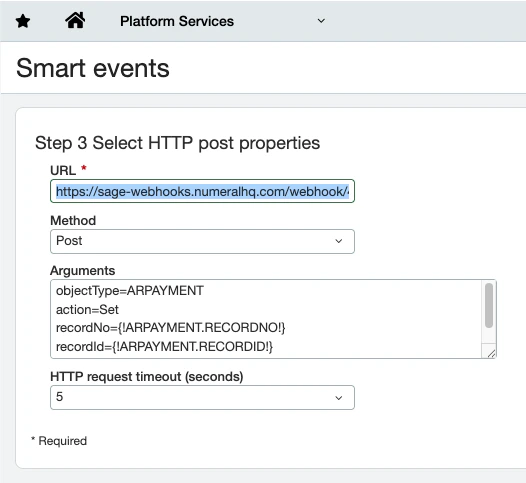Click the Smart events page heading
The width and height of the screenshot is (526, 483).
(x=93, y=68)
